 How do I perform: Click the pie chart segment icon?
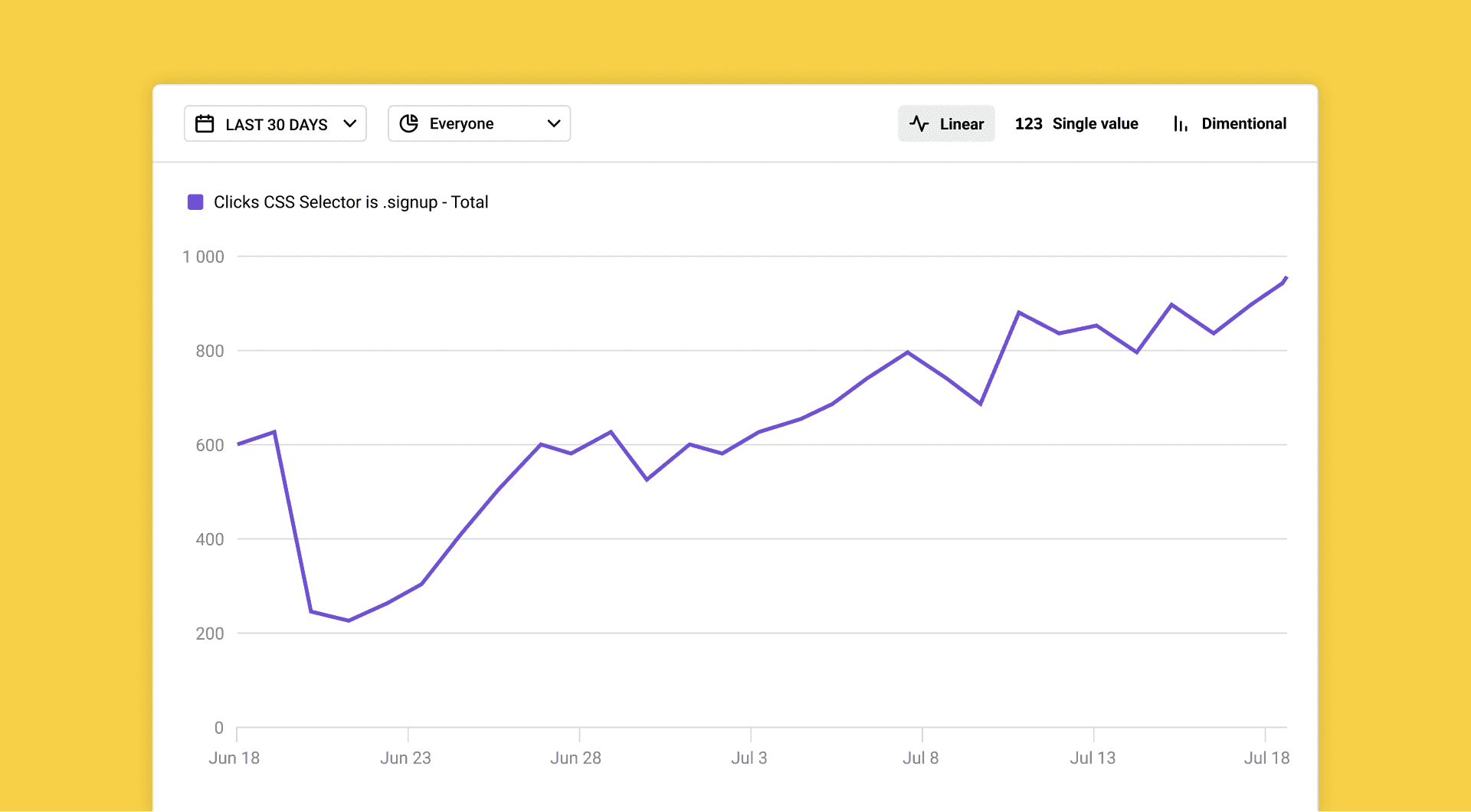click(x=409, y=124)
